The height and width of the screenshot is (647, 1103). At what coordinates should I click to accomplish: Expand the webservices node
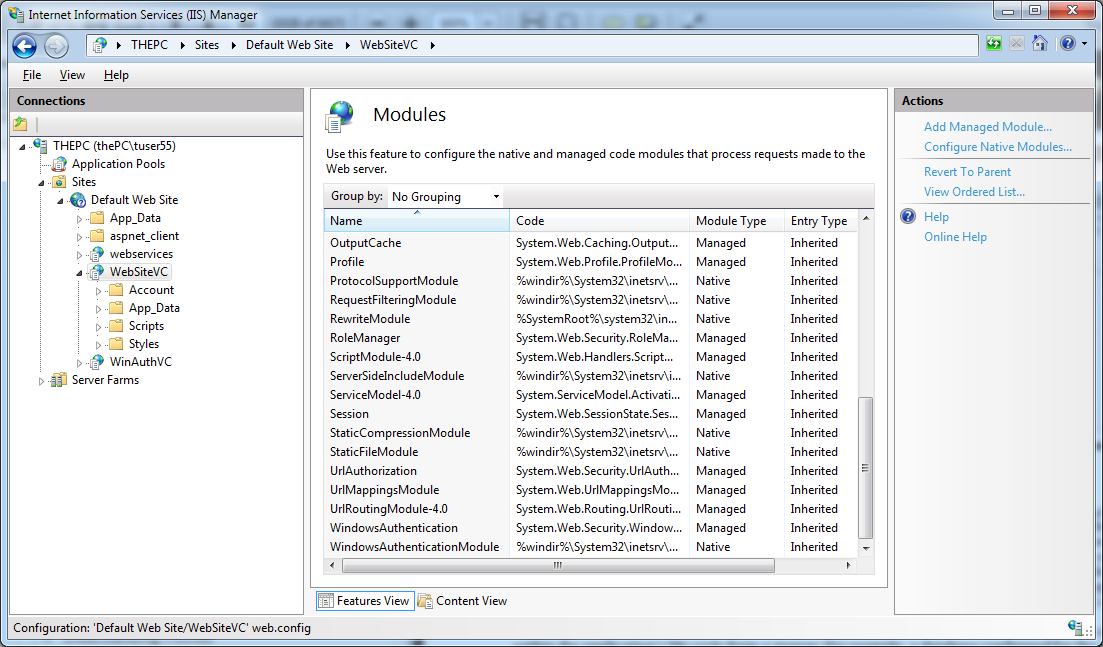pyautogui.click(x=79, y=254)
